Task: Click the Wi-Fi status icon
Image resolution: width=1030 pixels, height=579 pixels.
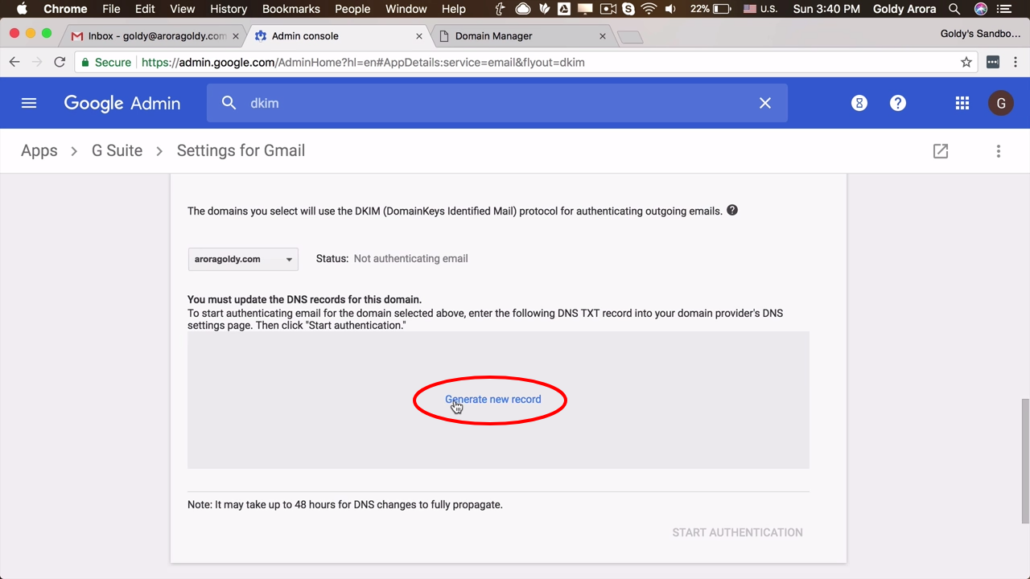Action: point(649,9)
